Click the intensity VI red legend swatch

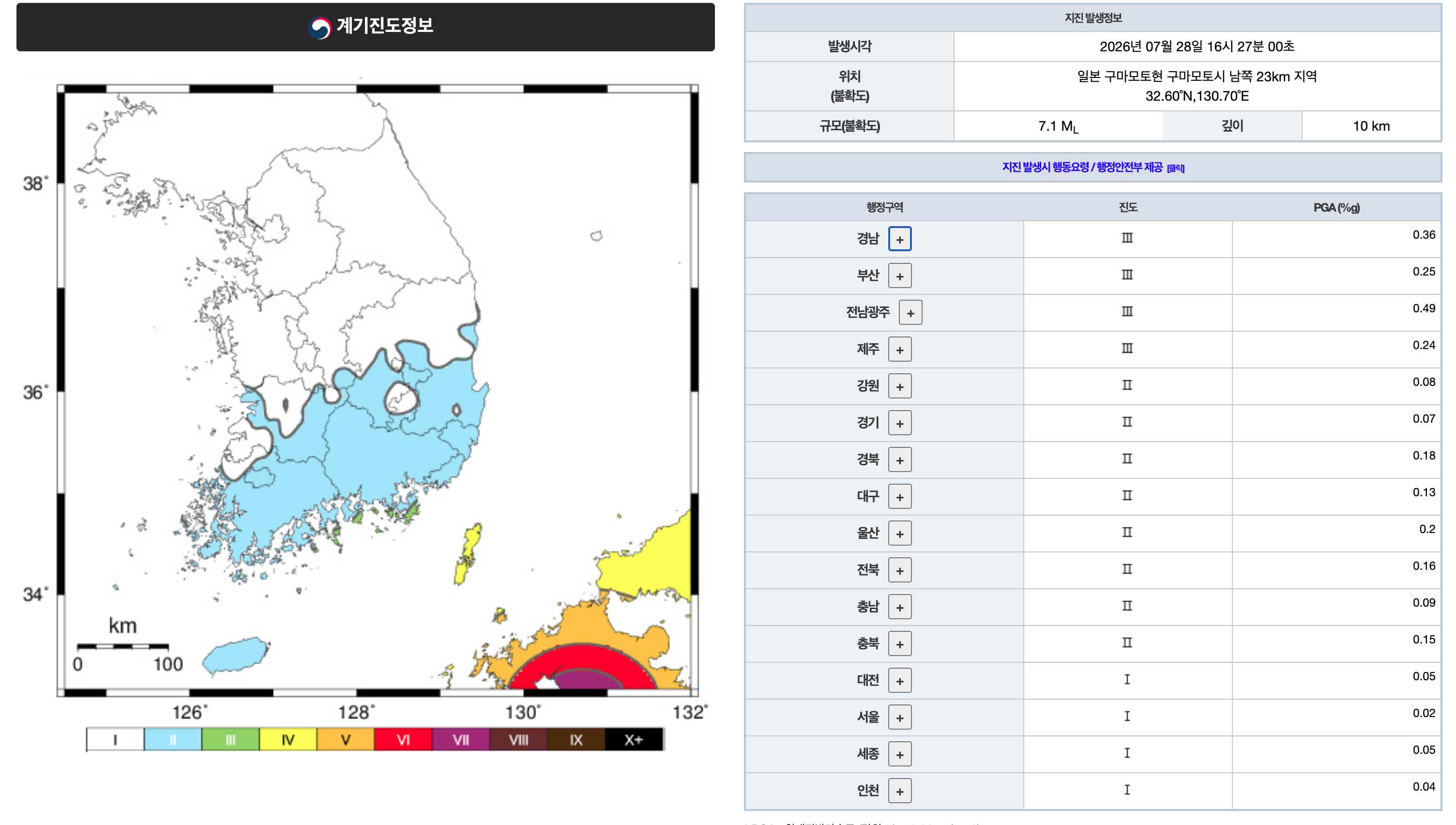(403, 739)
